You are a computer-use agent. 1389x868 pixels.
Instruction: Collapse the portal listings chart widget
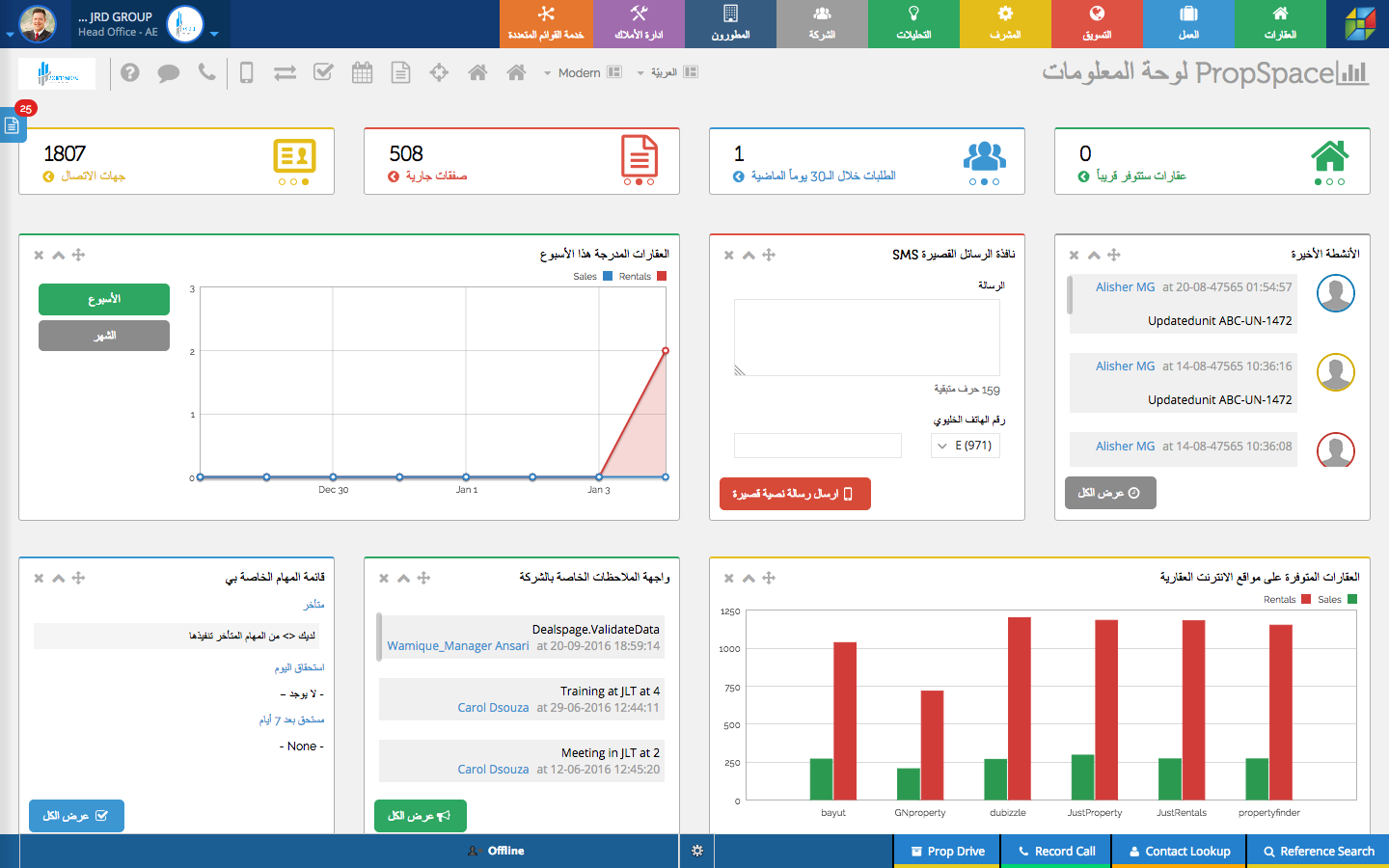click(749, 579)
